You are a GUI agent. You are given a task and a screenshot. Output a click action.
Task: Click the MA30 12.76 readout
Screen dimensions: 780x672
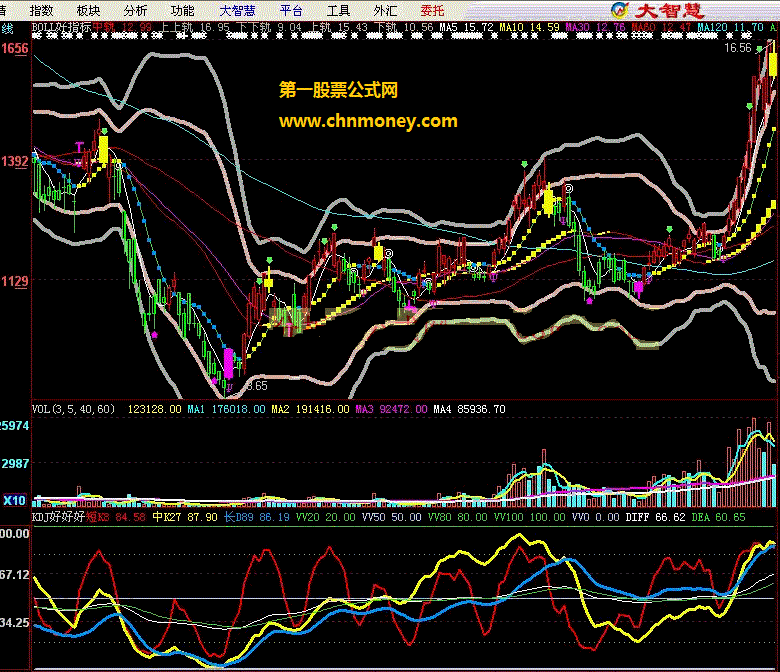coord(595,27)
